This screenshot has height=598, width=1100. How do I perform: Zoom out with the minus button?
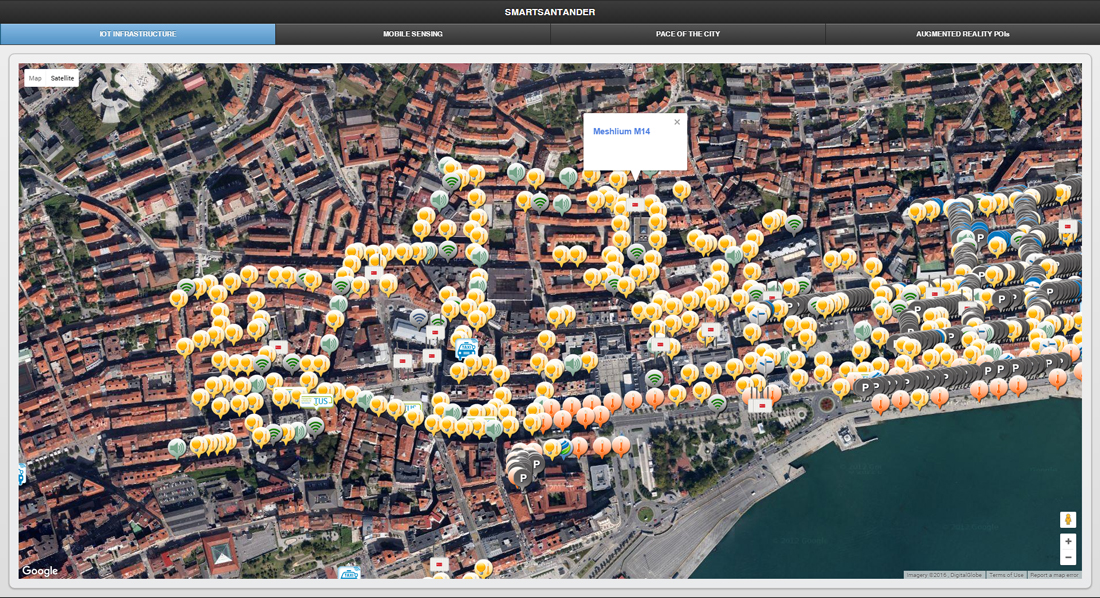point(1068,557)
